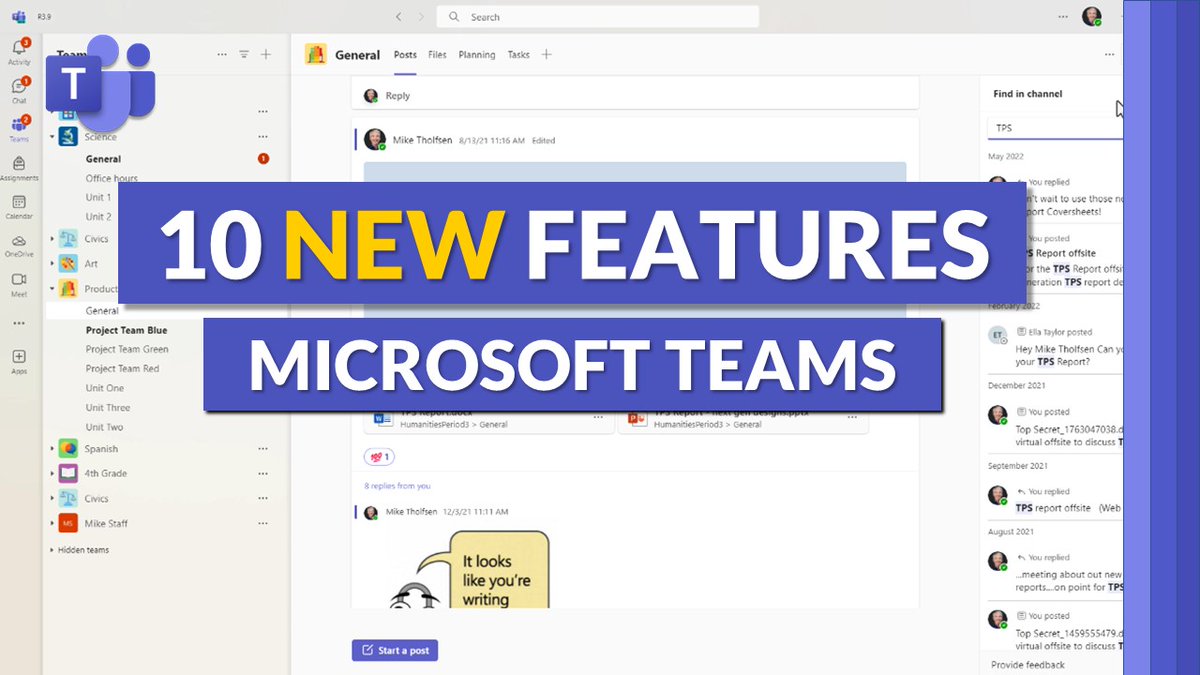Open the Apps store icon
Screen dimensions: 1200x675
tap(19, 361)
